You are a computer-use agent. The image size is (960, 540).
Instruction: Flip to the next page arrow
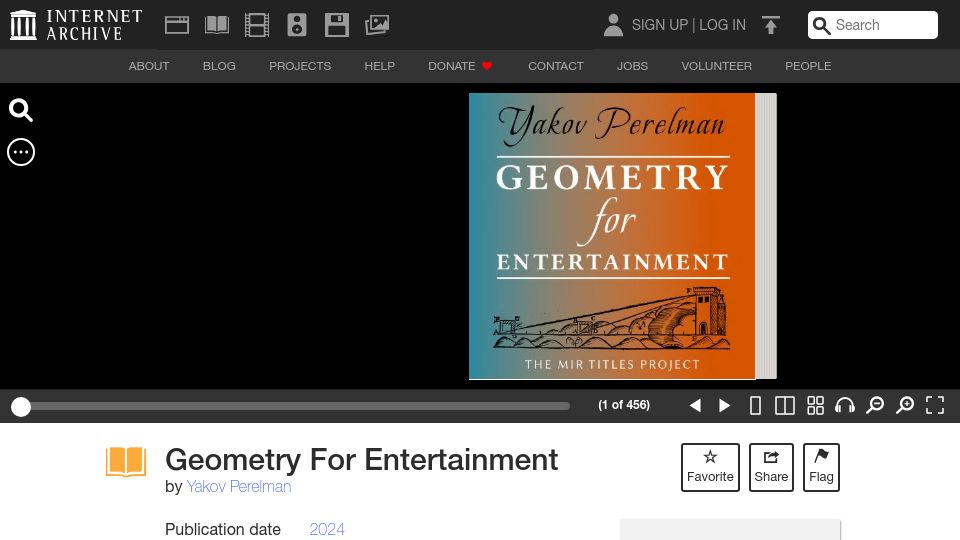click(x=724, y=405)
